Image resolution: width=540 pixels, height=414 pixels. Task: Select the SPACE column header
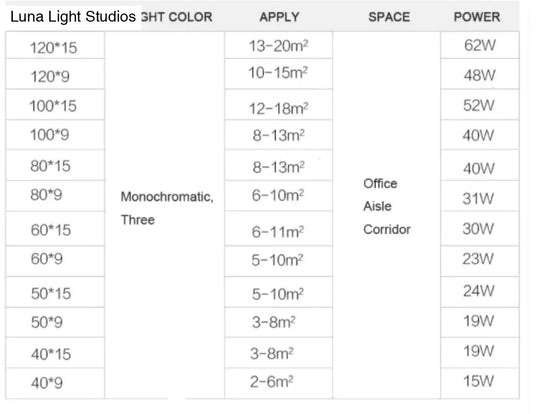click(x=389, y=17)
